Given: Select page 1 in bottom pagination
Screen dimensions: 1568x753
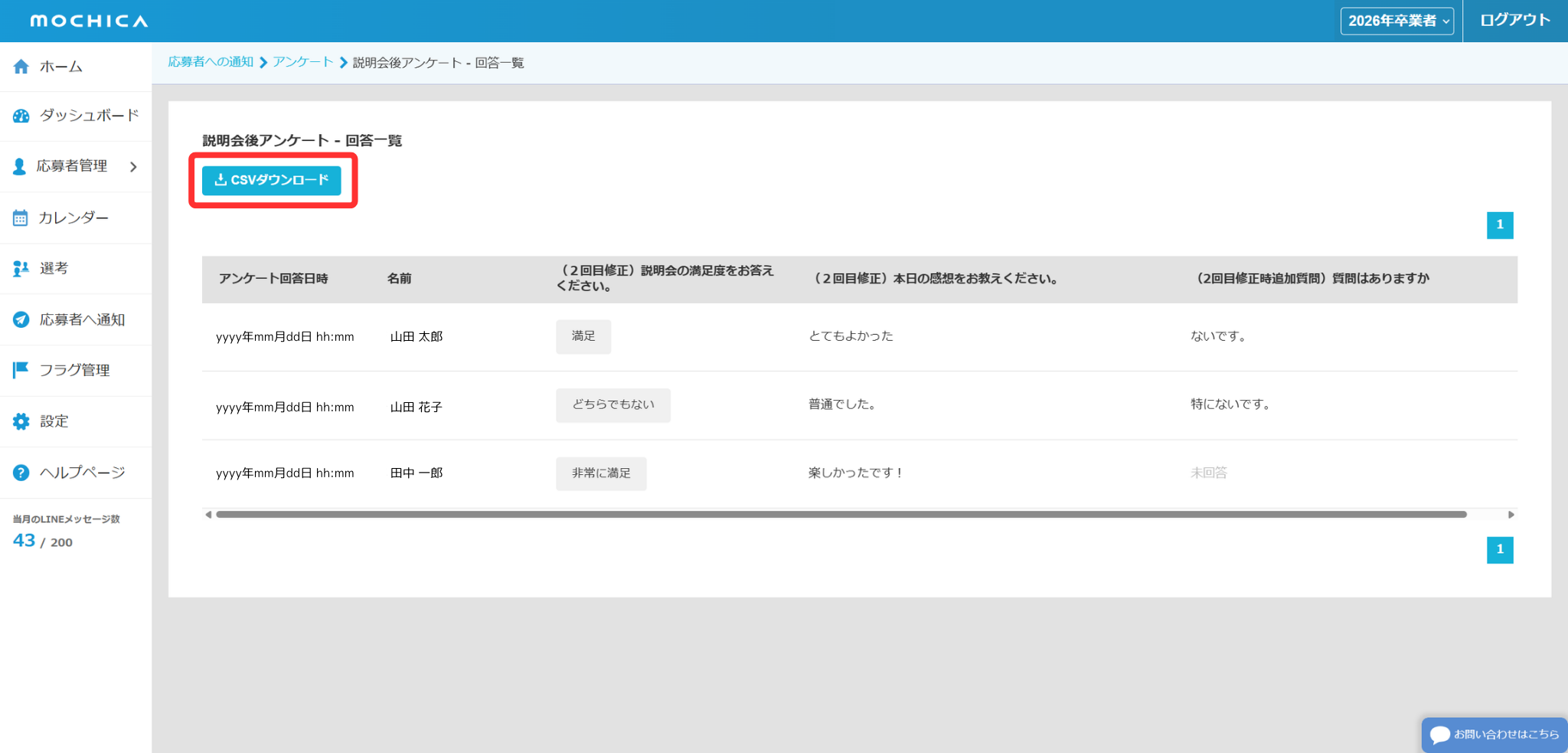Looking at the screenshot, I should click(x=1499, y=549).
